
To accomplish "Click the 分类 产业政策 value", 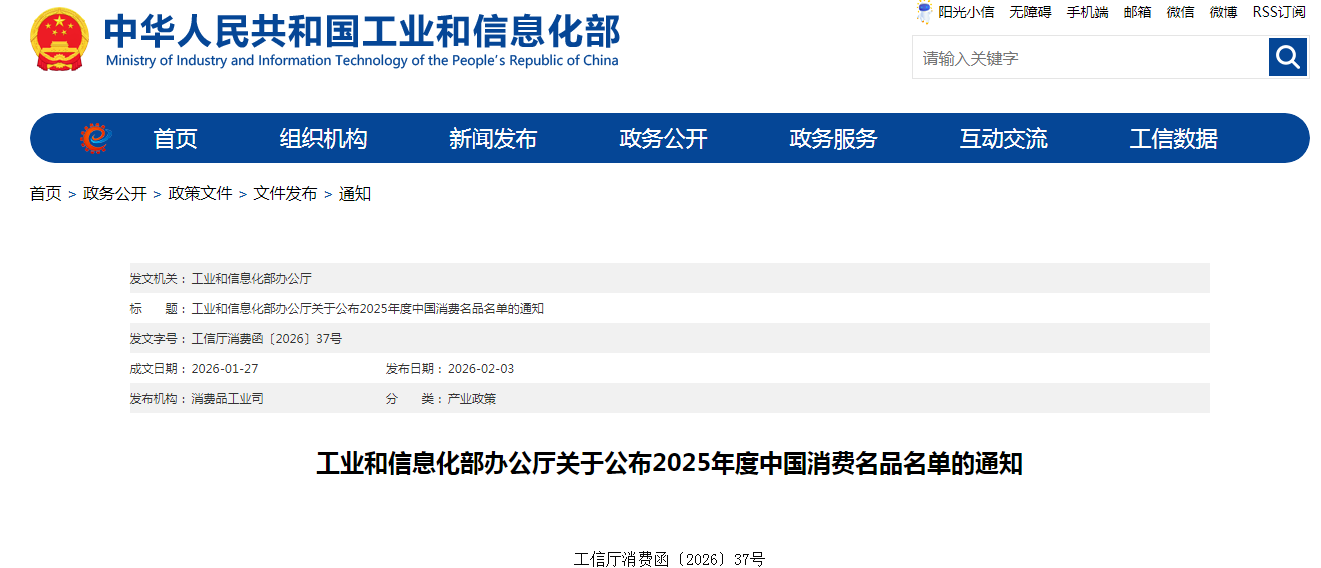I will [x=471, y=398].
